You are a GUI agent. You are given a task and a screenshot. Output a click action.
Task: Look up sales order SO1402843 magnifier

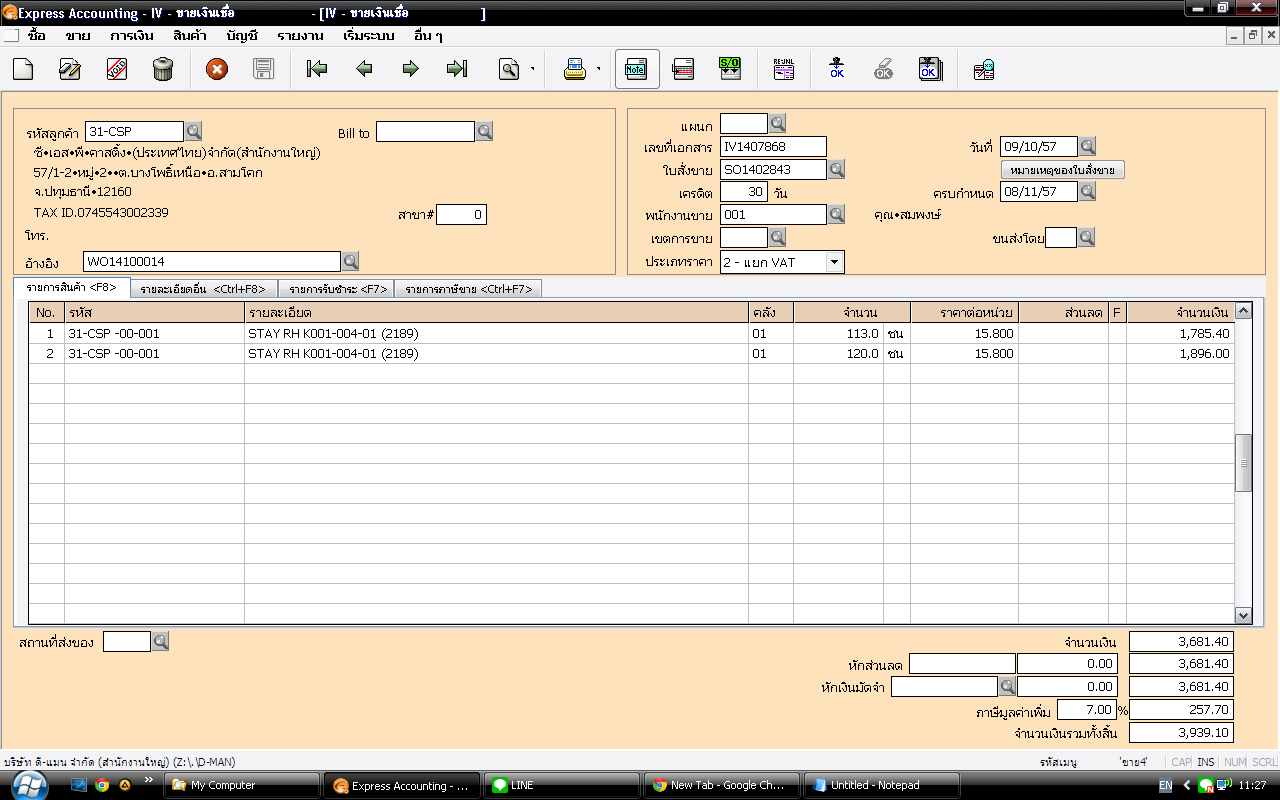pos(837,169)
